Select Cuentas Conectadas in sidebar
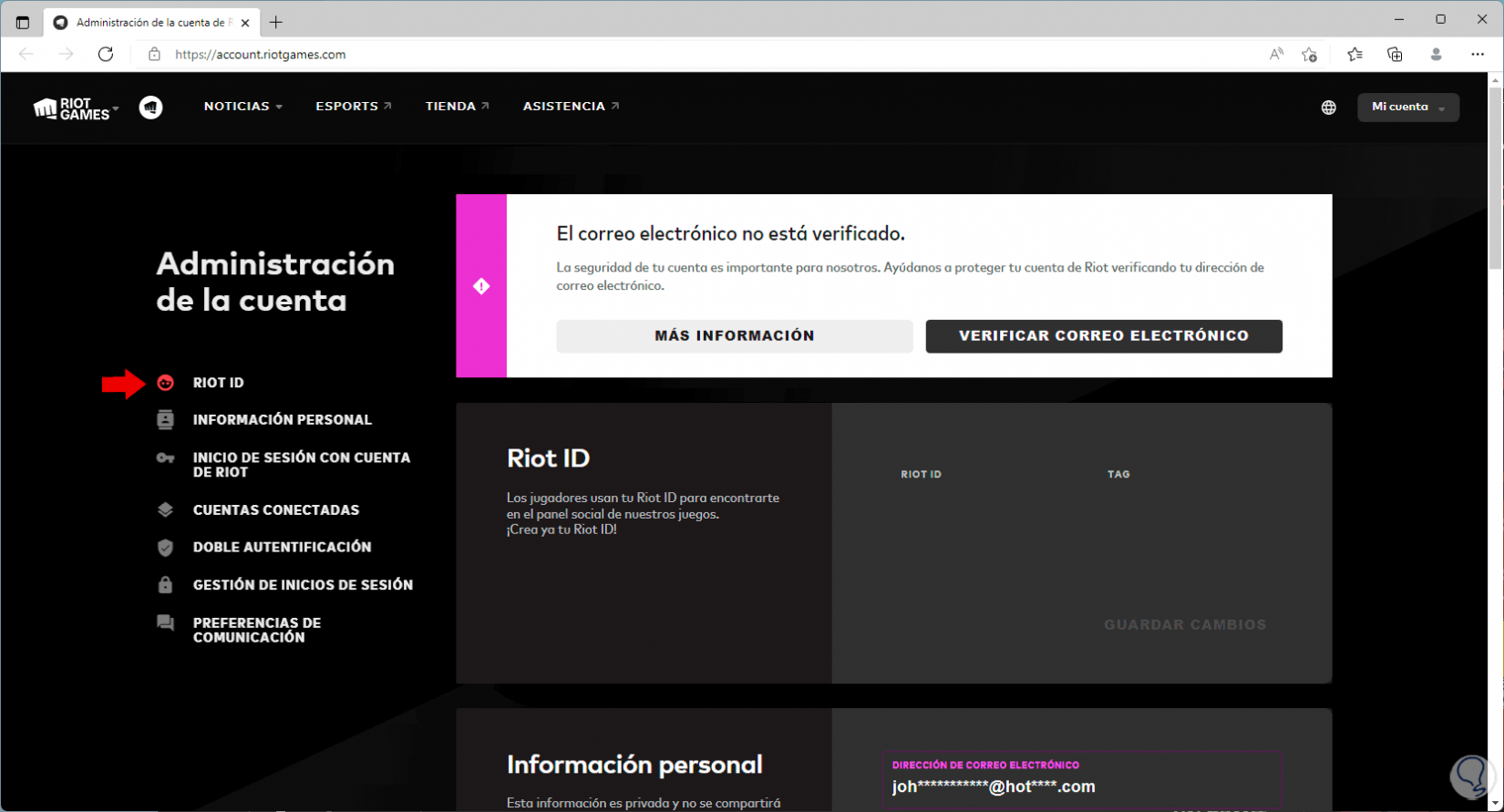The width and height of the screenshot is (1504, 812). (276, 509)
